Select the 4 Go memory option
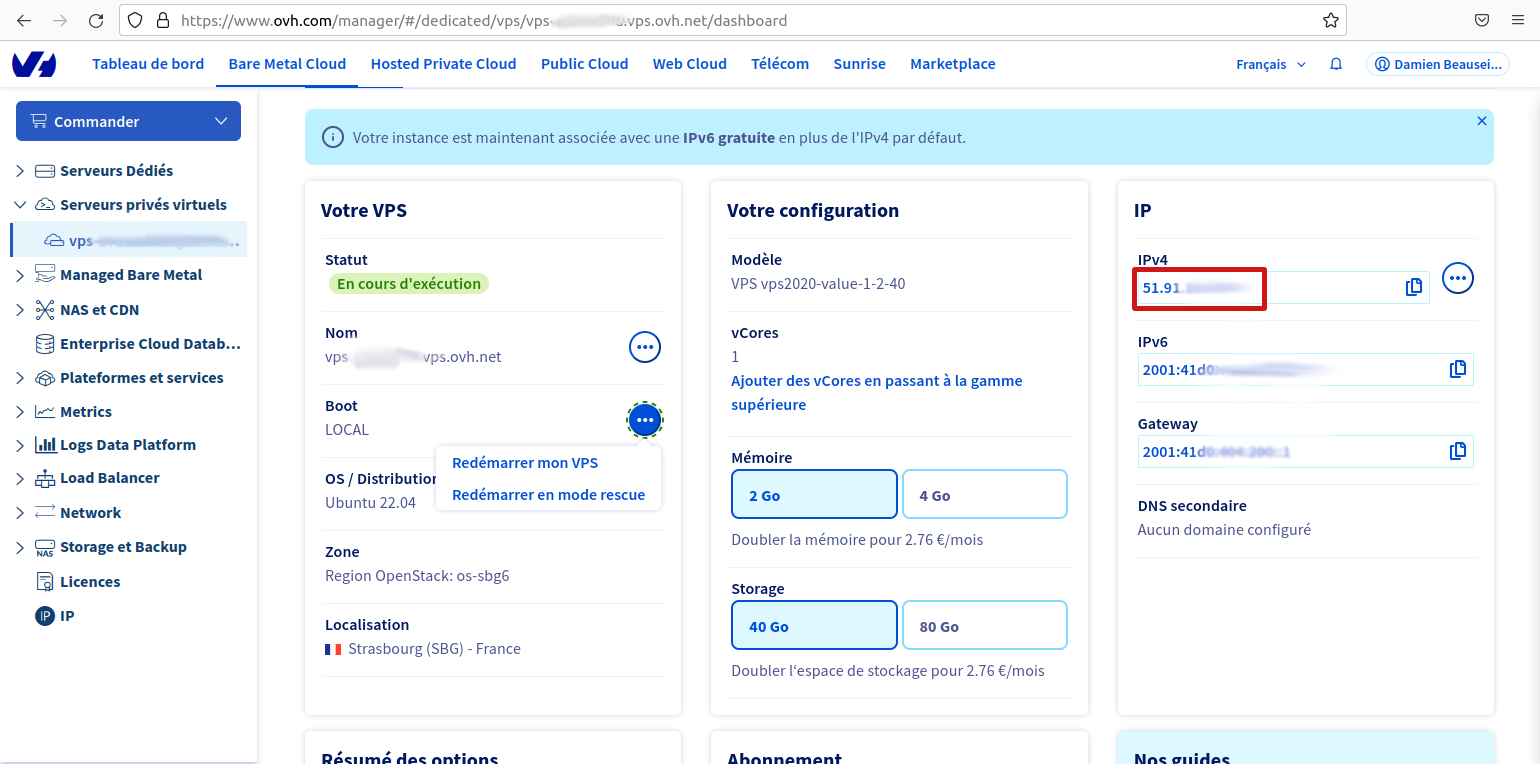The image size is (1540, 764). (x=984, y=495)
